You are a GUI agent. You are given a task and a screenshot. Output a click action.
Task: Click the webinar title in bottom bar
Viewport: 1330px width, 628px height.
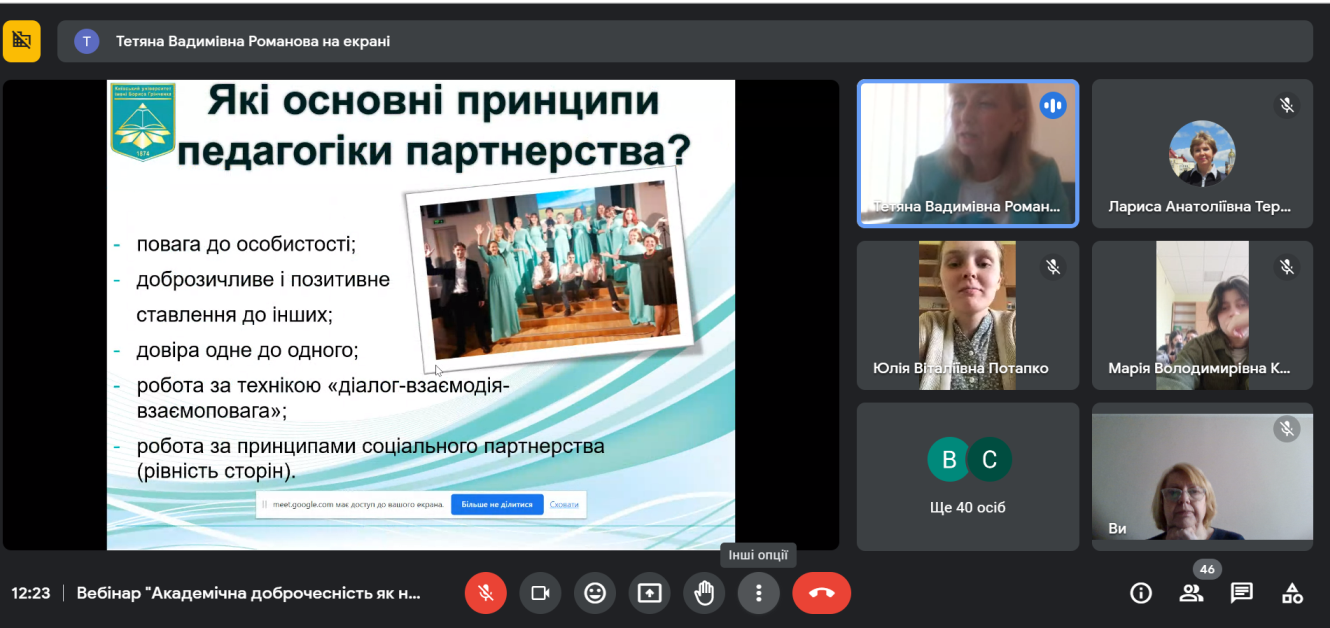coord(249,593)
